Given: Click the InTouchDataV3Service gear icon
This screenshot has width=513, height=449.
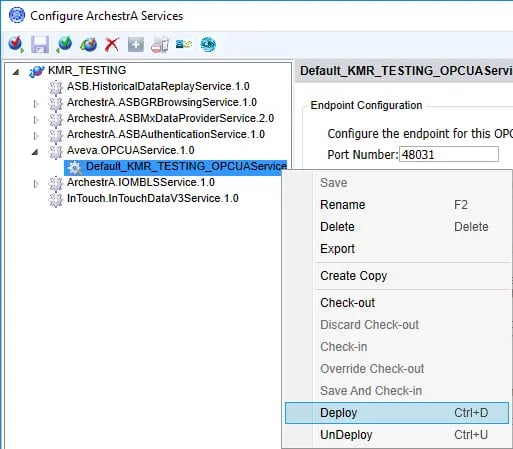Looking at the screenshot, I should pyautogui.click(x=55, y=199).
